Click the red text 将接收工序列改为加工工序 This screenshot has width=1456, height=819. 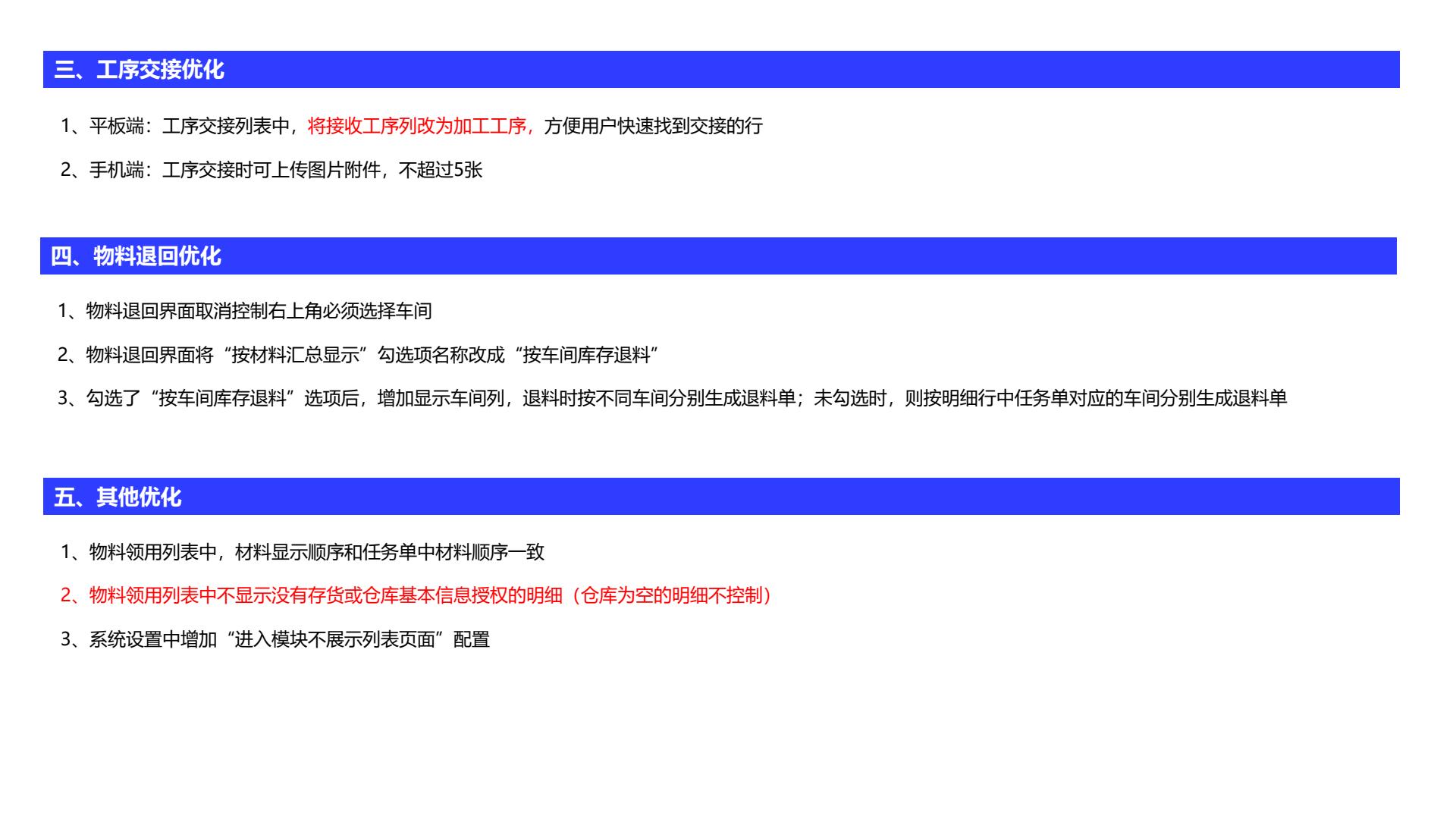point(419,126)
